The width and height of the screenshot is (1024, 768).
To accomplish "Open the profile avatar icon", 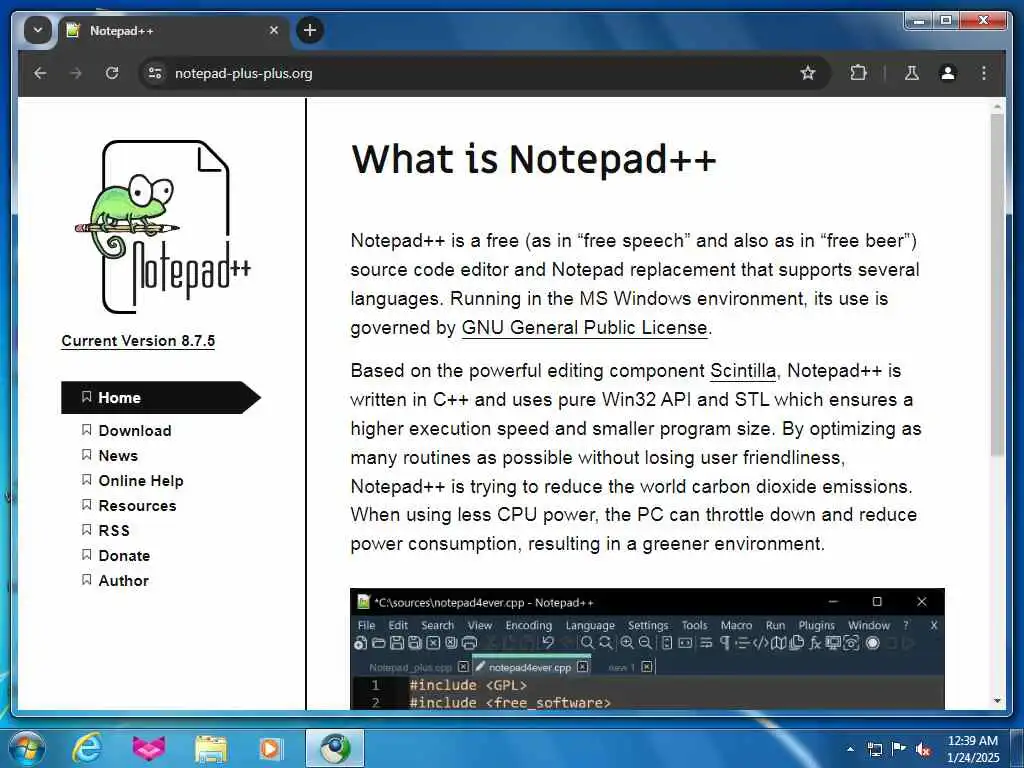I will click(948, 73).
